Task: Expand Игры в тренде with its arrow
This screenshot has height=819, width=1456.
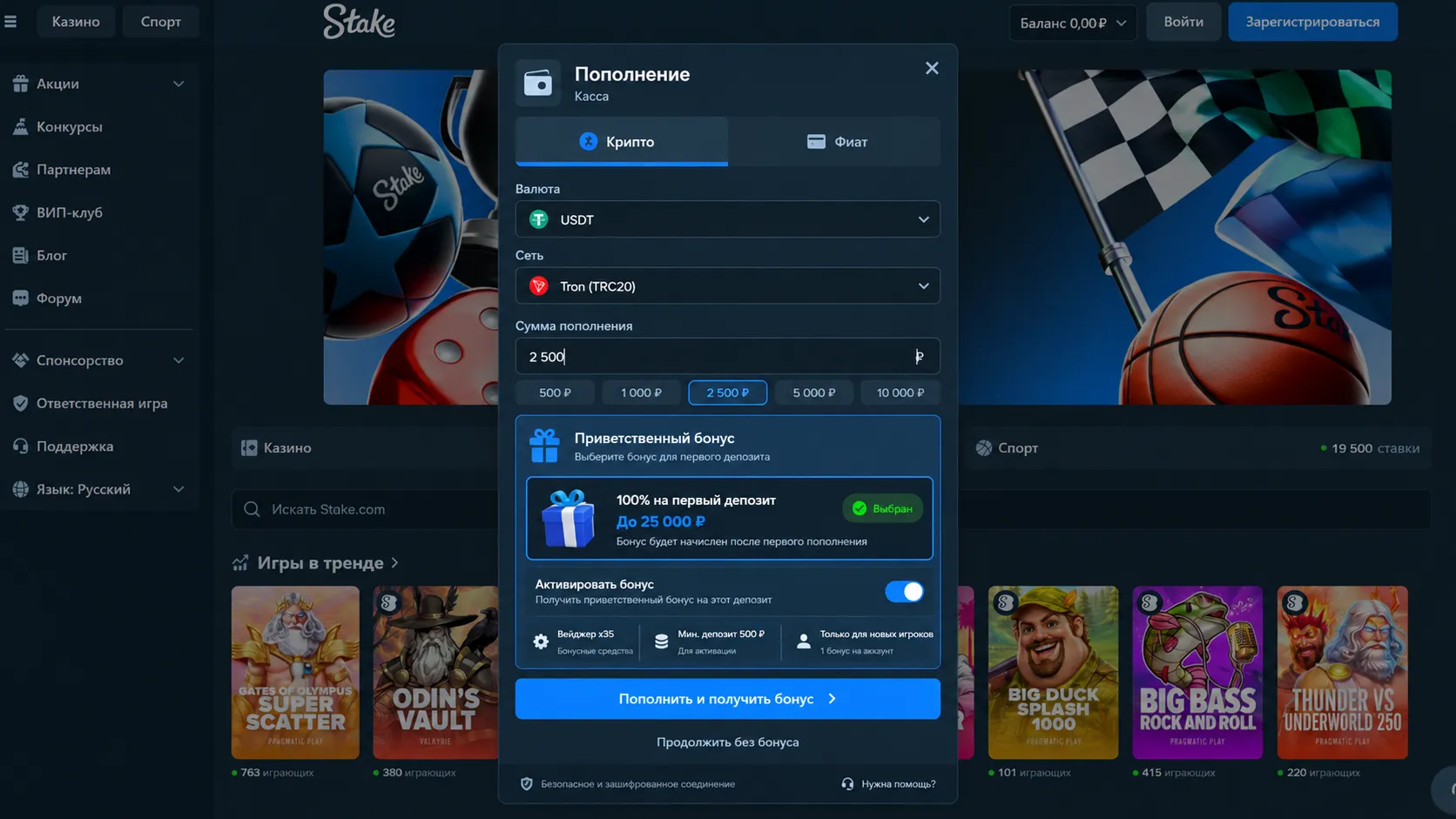Action: [395, 563]
